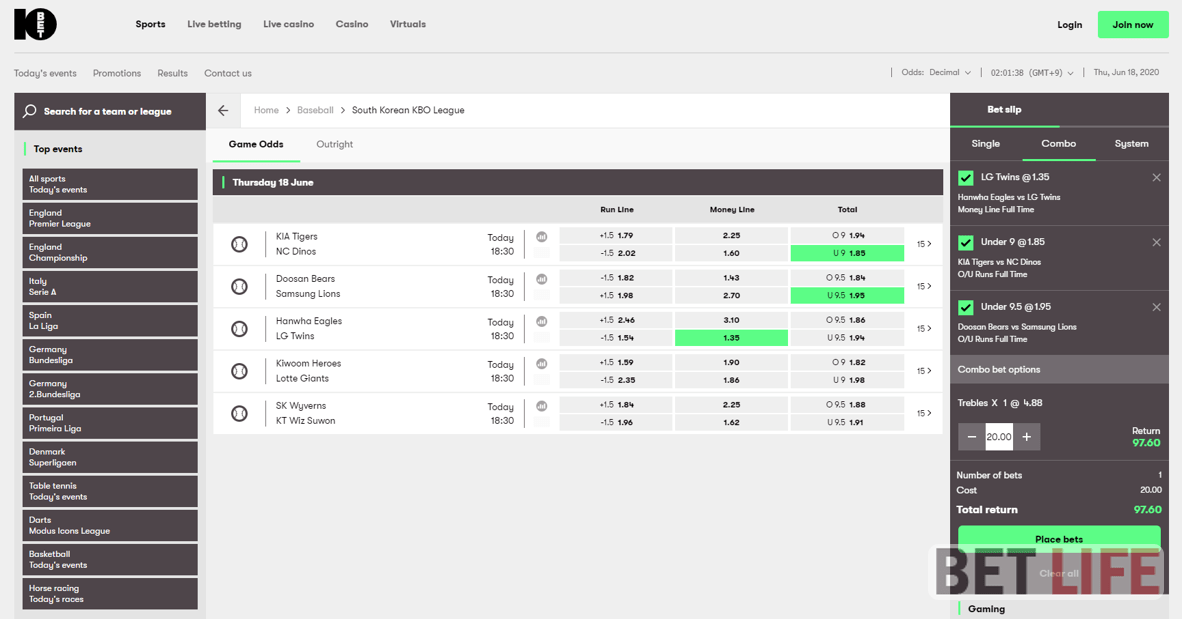Click Baseball in the breadcrumb
Viewport: 1182px width, 619px height.
[x=315, y=110]
